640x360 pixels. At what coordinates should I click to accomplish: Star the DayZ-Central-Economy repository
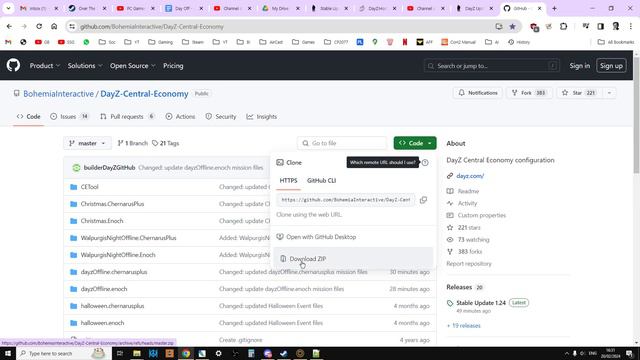[x=579, y=93]
